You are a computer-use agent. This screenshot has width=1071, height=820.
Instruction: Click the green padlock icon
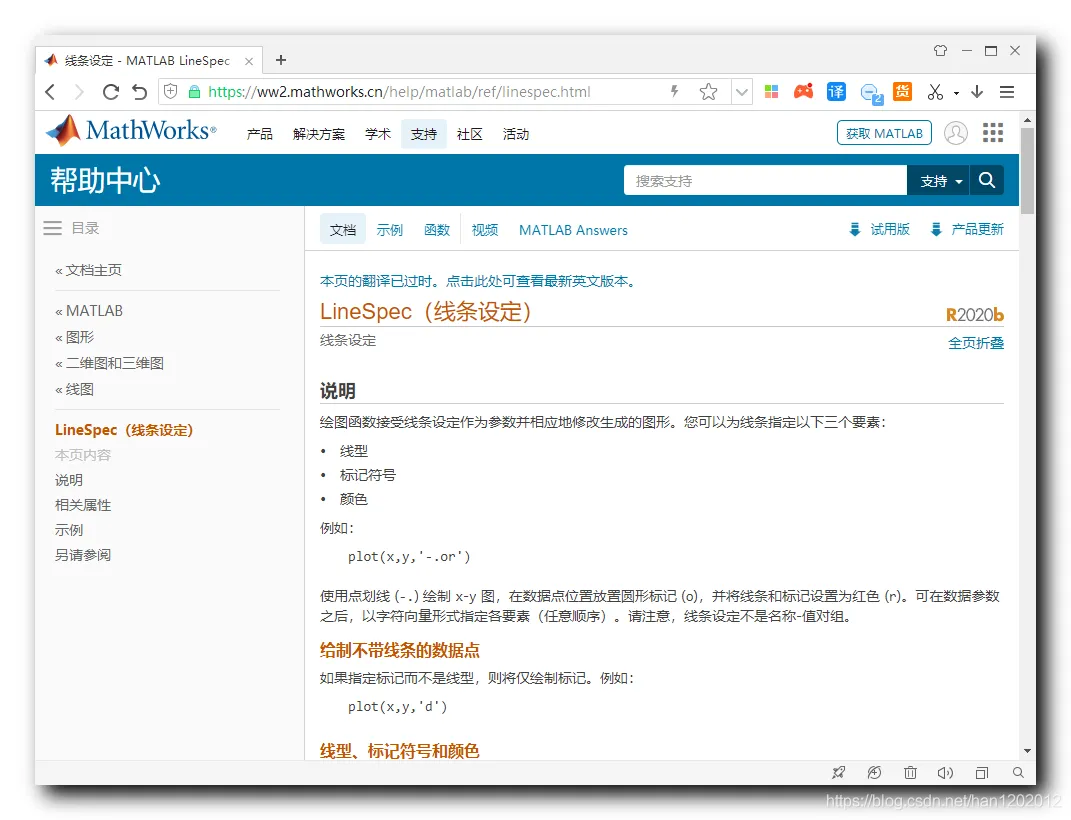tap(194, 91)
